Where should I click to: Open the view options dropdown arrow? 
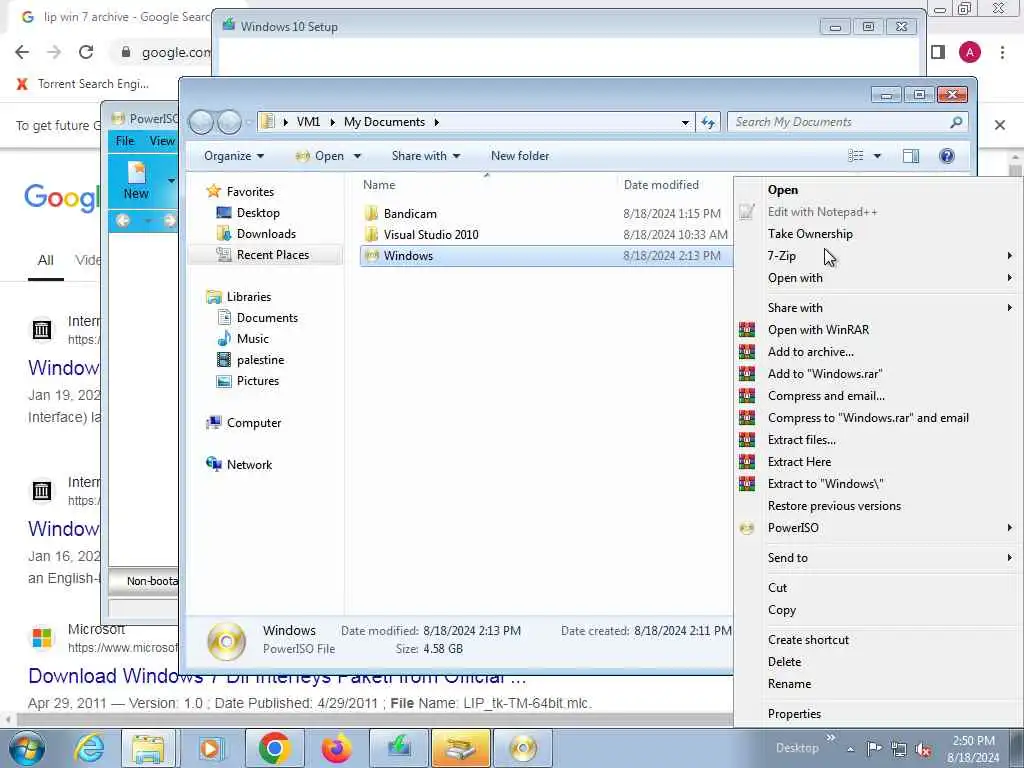pyautogui.click(x=877, y=156)
